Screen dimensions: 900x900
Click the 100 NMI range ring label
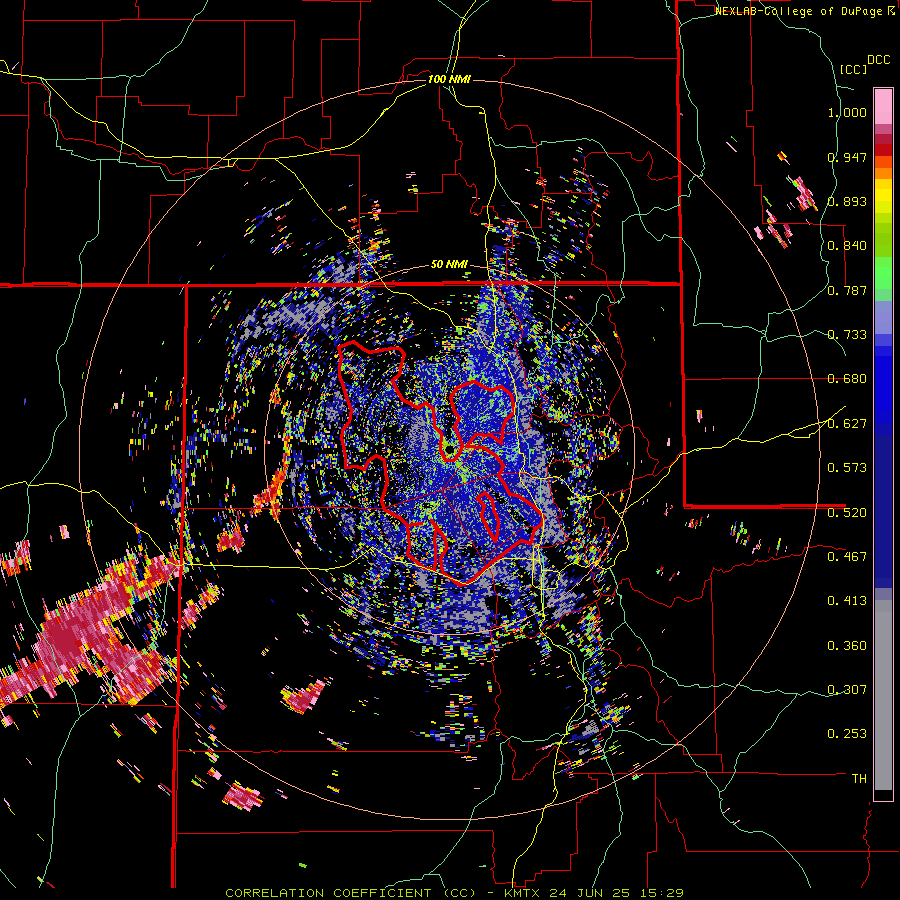point(449,79)
